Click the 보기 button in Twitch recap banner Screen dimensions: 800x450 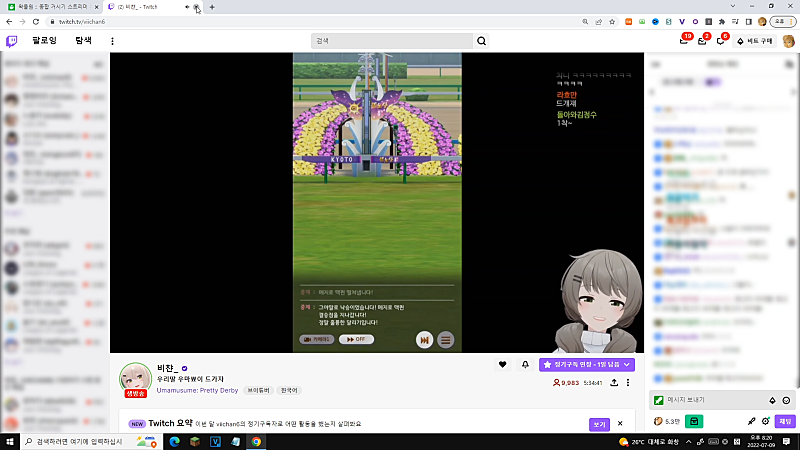pyautogui.click(x=599, y=424)
